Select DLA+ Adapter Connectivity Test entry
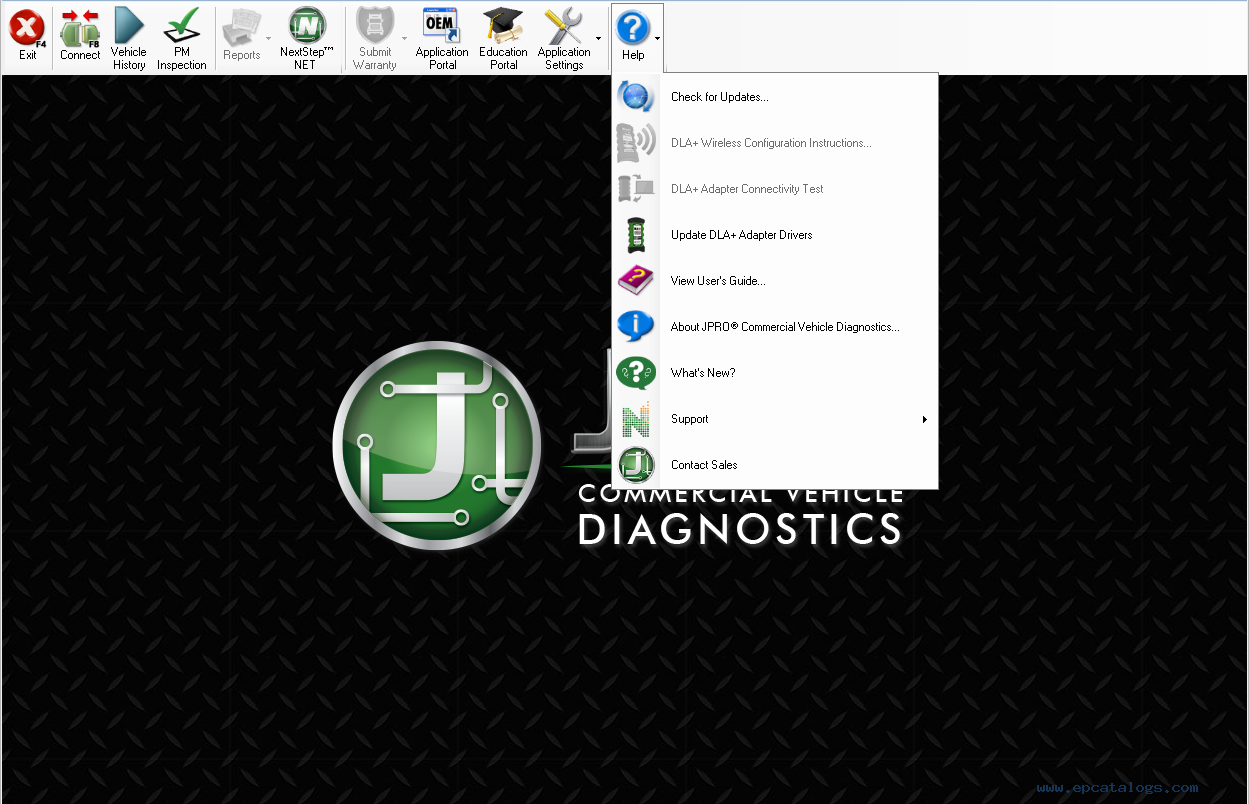The image size is (1249, 804). click(x=775, y=189)
